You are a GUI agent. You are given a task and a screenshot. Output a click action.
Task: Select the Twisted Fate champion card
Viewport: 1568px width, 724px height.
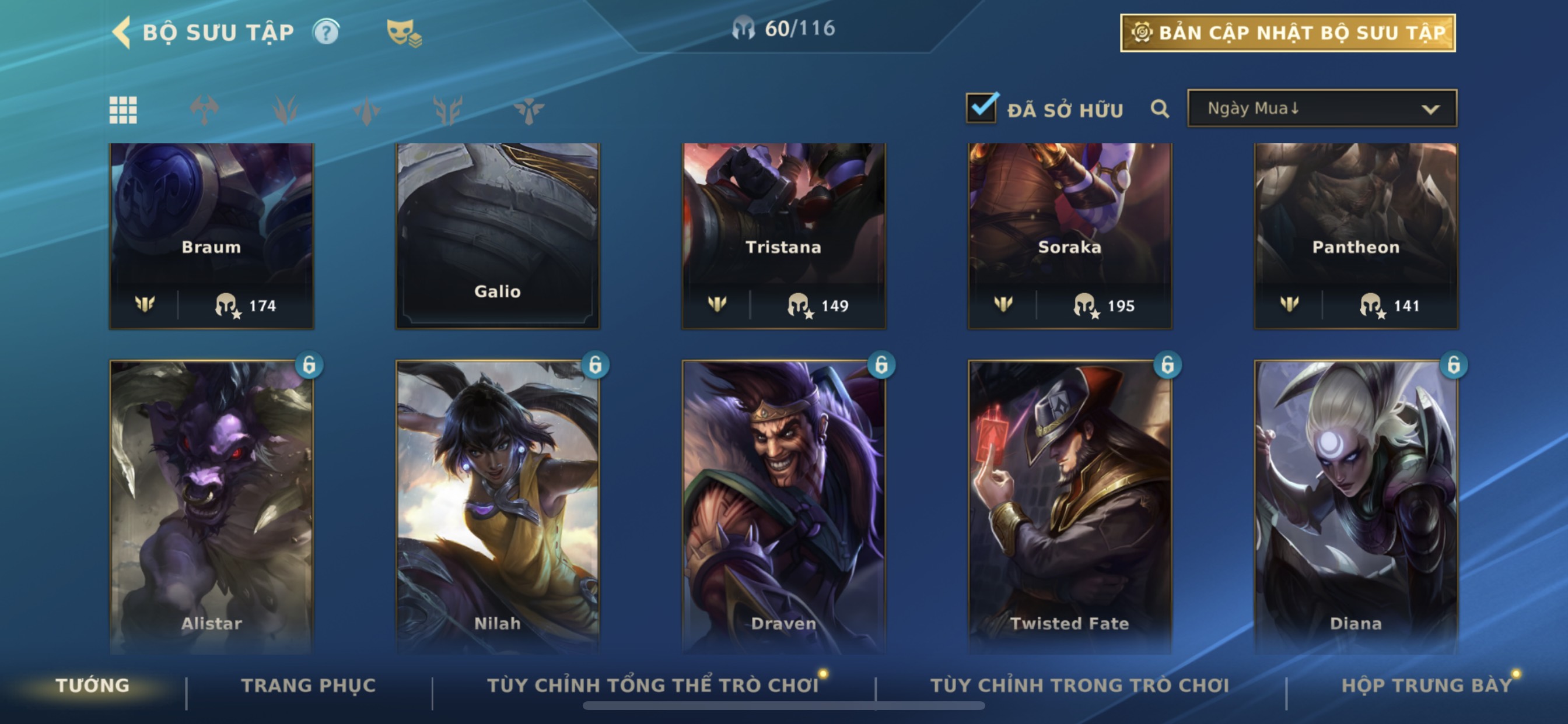pyautogui.click(x=1069, y=507)
